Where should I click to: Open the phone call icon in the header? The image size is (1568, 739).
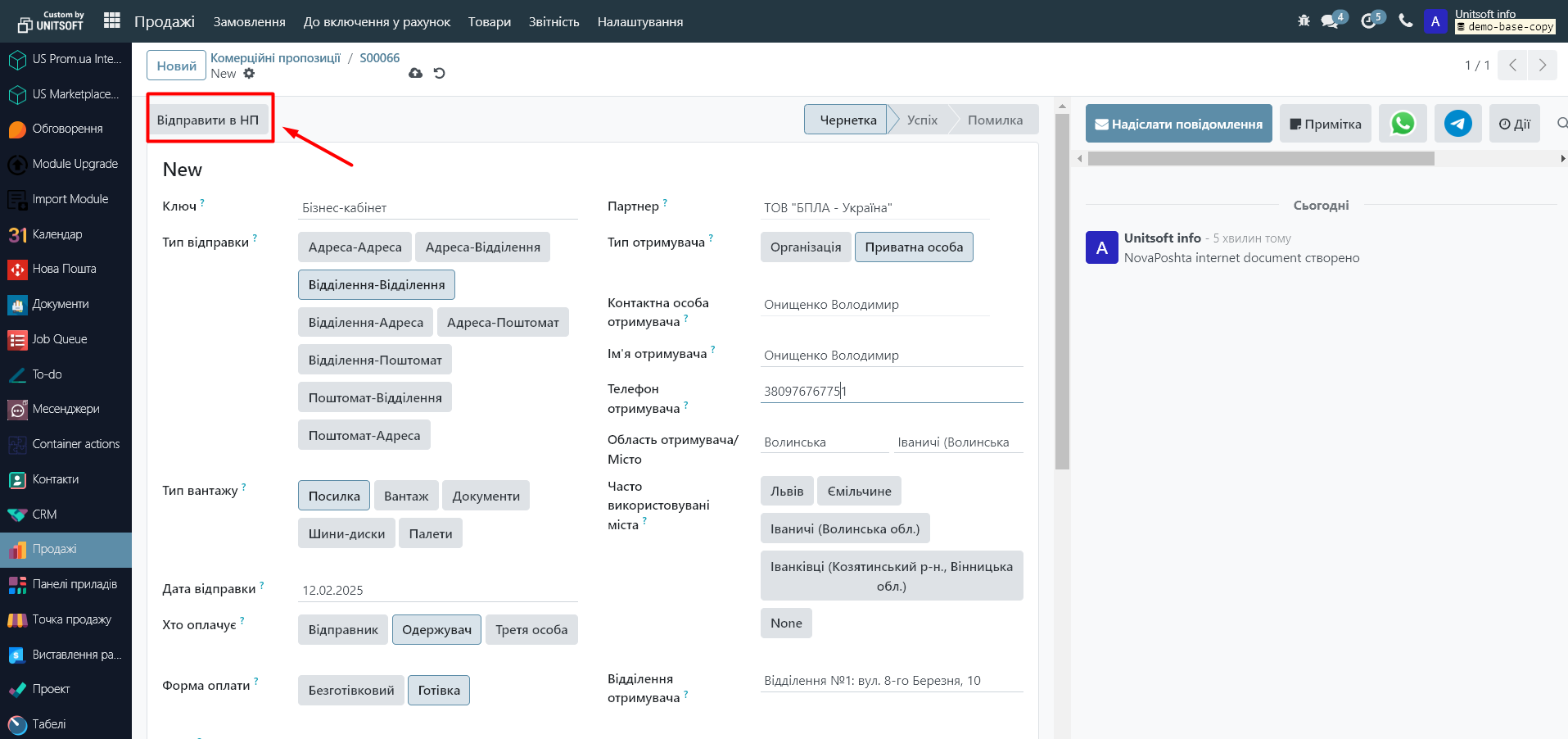pyautogui.click(x=1405, y=20)
